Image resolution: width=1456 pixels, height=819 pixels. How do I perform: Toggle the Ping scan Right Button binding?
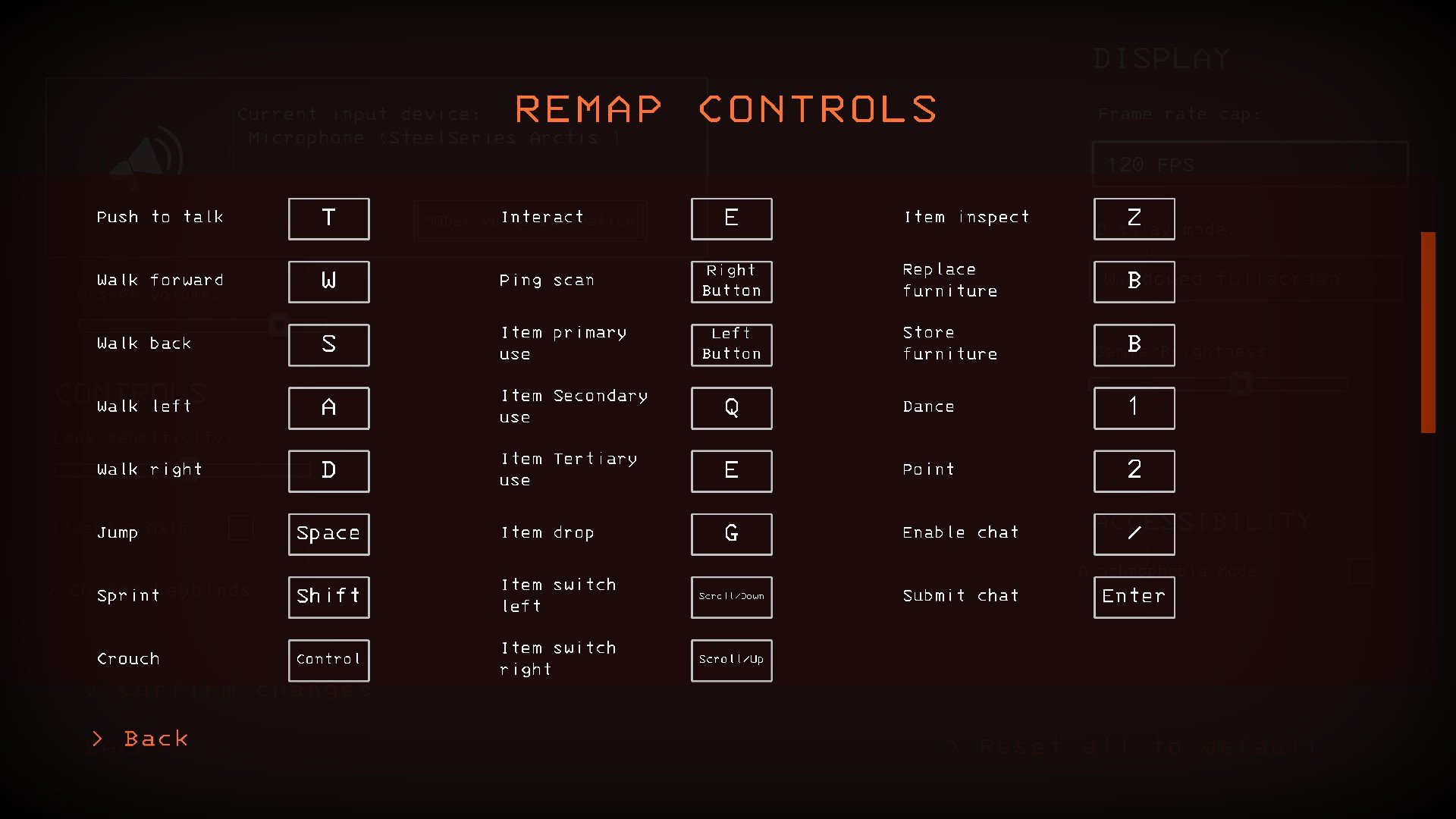pyautogui.click(x=731, y=280)
